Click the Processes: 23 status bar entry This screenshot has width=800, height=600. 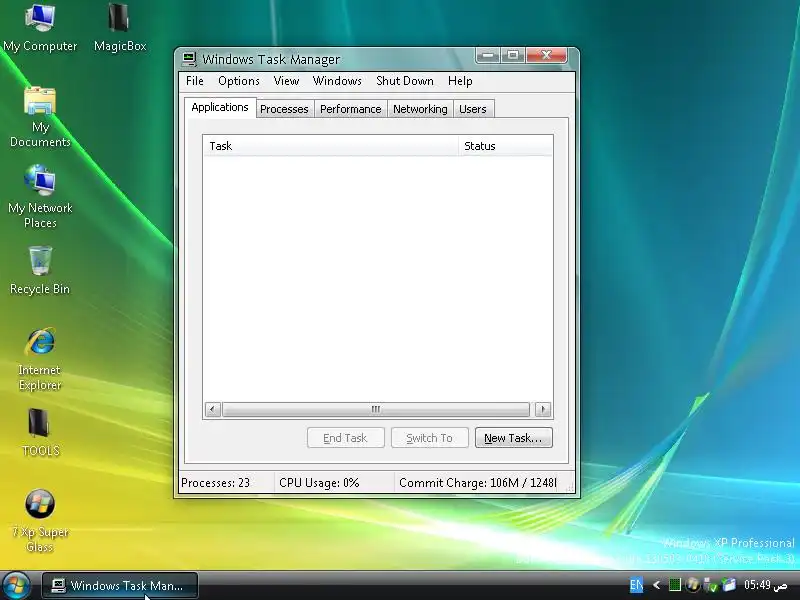point(226,483)
